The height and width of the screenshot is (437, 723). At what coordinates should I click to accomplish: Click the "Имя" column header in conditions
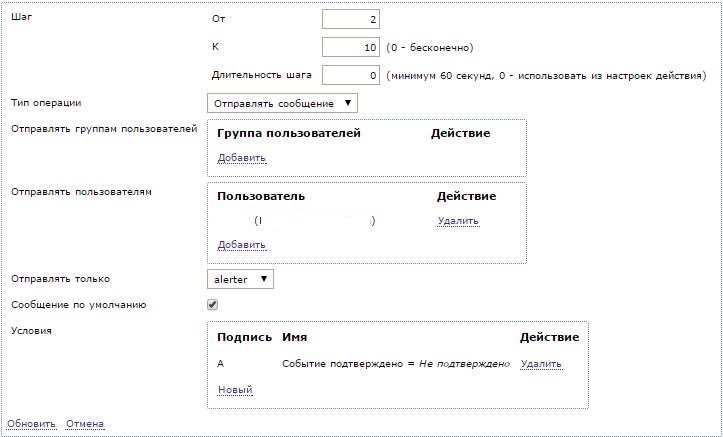pyautogui.click(x=294, y=338)
